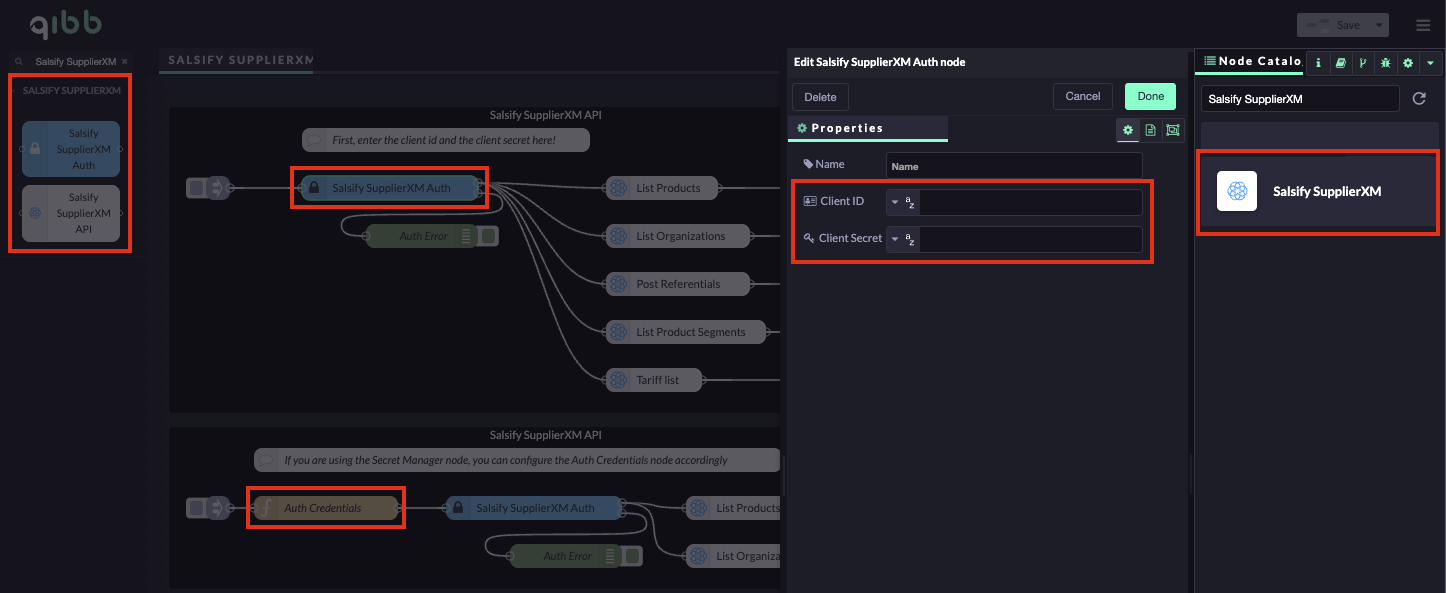The height and width of the screenshot is (593, 1446).
Task: Expand the Client Secret type dropdown
Action: pyautogui.click(x=895, y=240)
